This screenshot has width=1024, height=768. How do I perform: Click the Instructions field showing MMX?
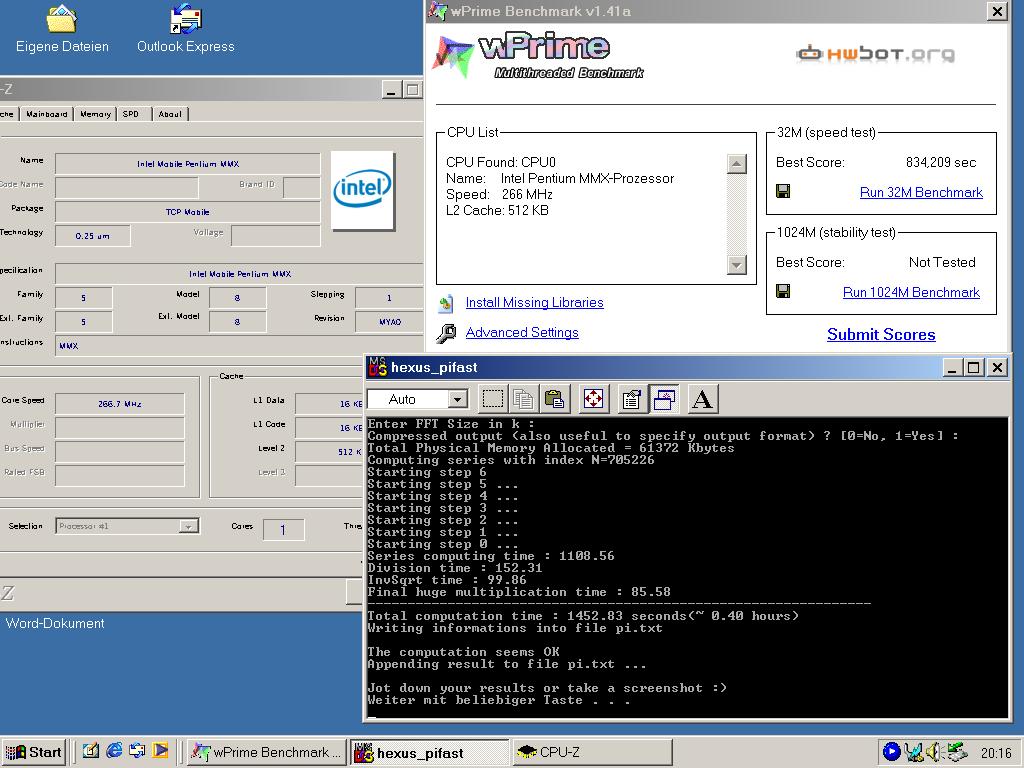(x=239, y=346)
